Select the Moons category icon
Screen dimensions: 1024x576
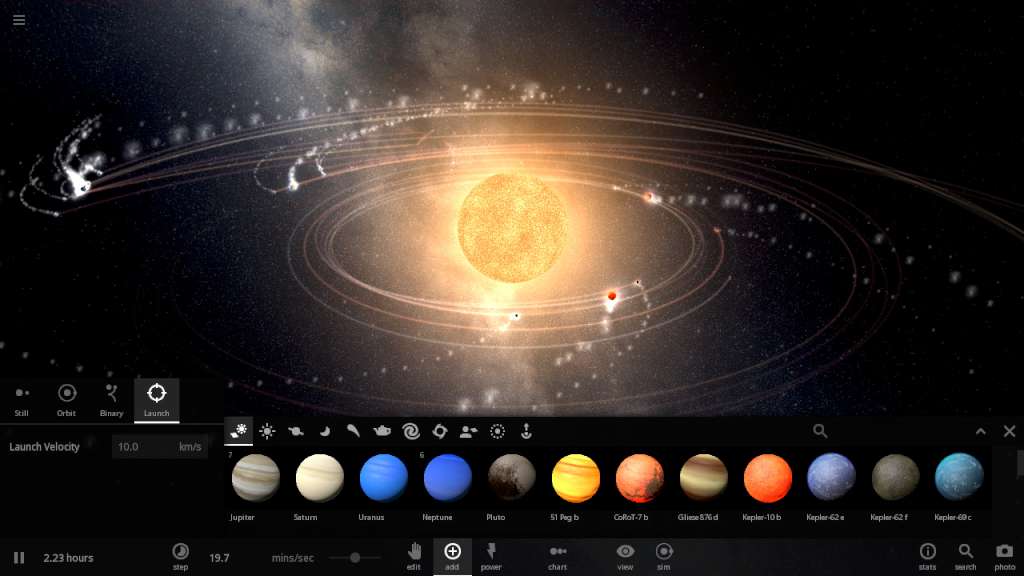click(323, 431)
